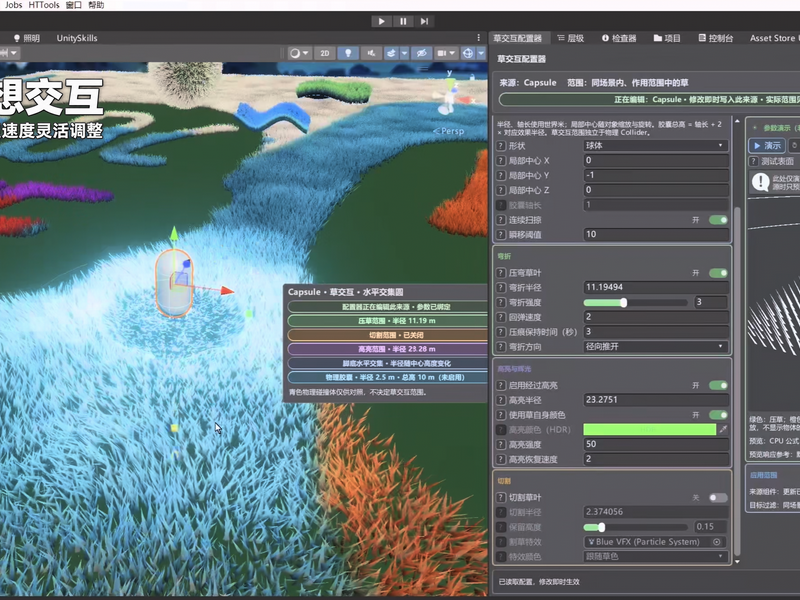Open the 形状 dropdown showing 球体
Viewport: 800px width, 600px height.
tap(656, 146)
